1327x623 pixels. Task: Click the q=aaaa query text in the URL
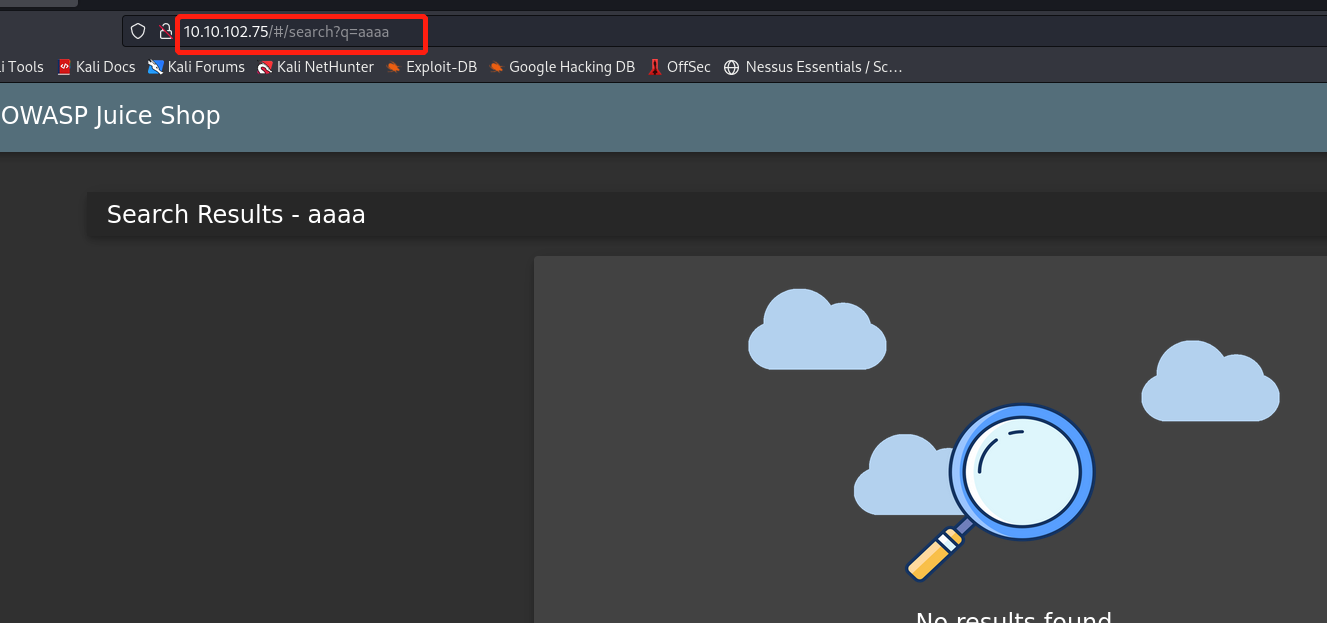pyautogui.click(x=365, y=32)
